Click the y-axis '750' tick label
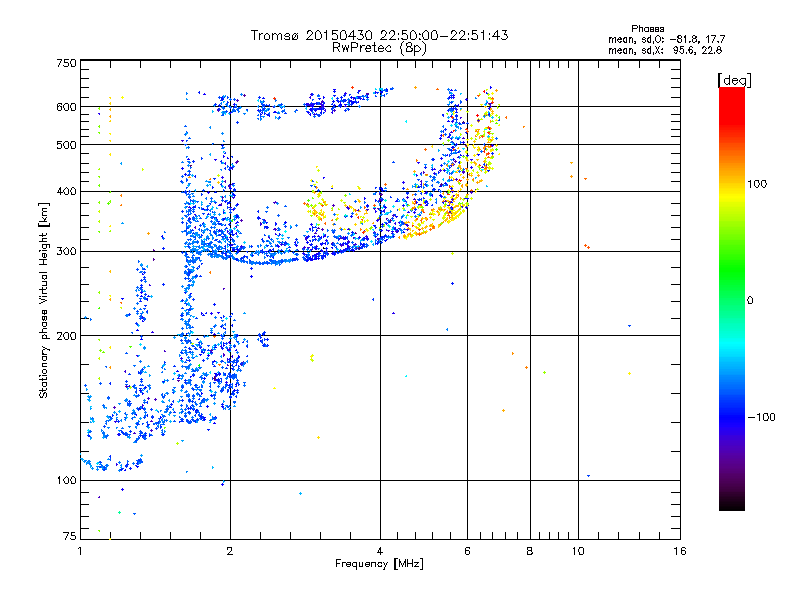This screenshot has width=800, height=600. (66, 63)
